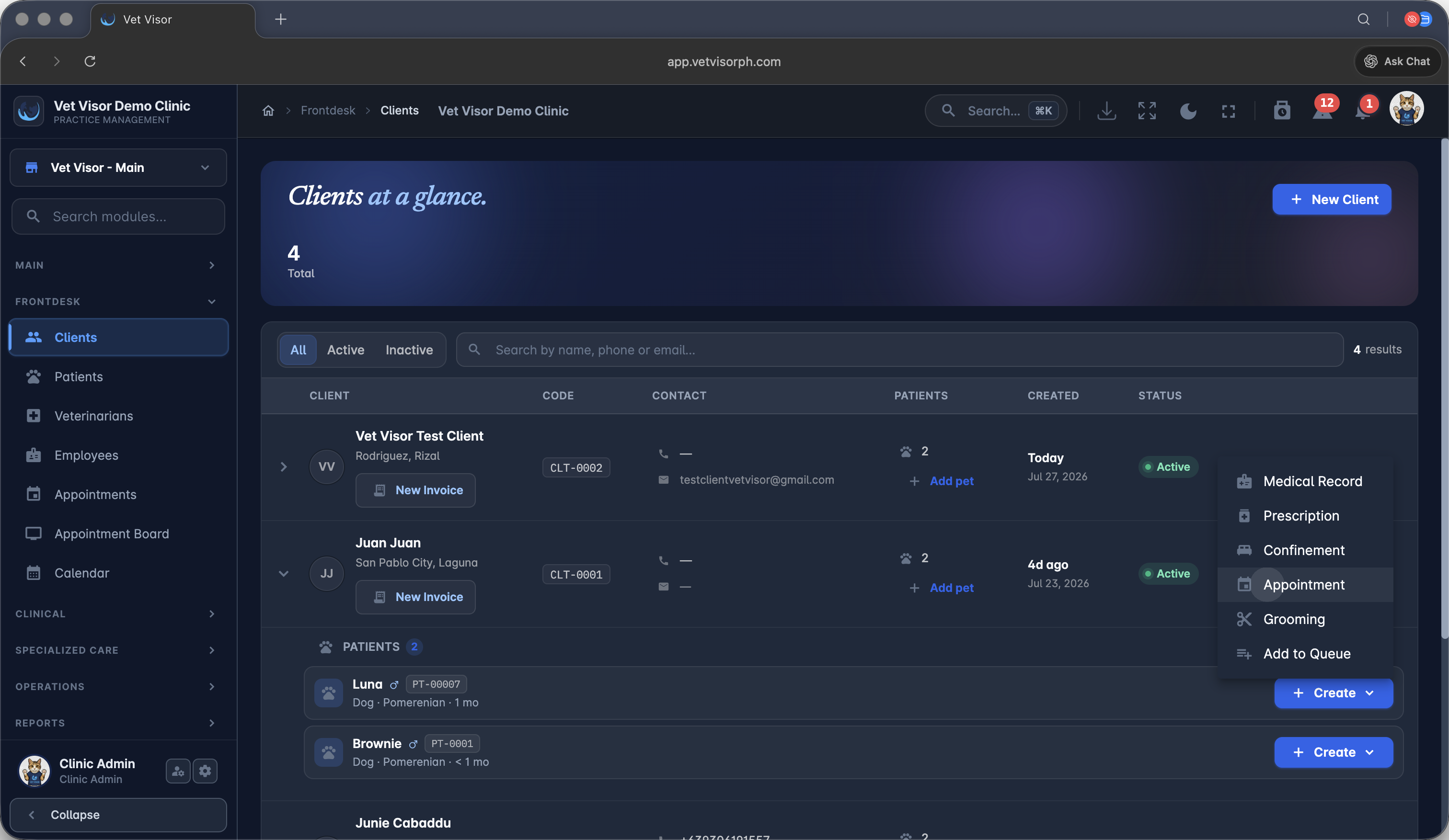Go to Employees module
Screen dimensions: 1449x840
click(x=118, y=455)
